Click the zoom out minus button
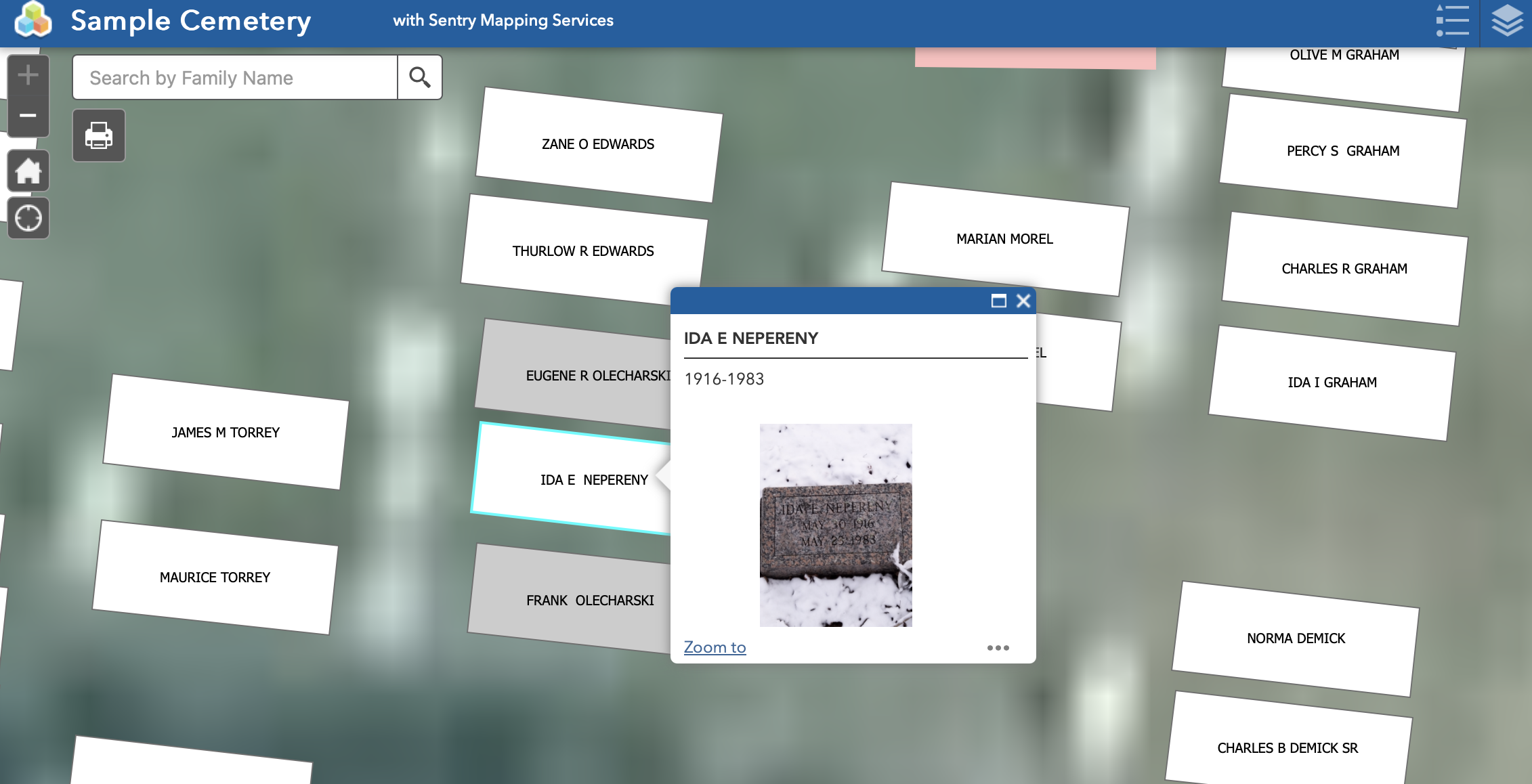The height and width of the screenshot is (784, 1532). [28, 116]
